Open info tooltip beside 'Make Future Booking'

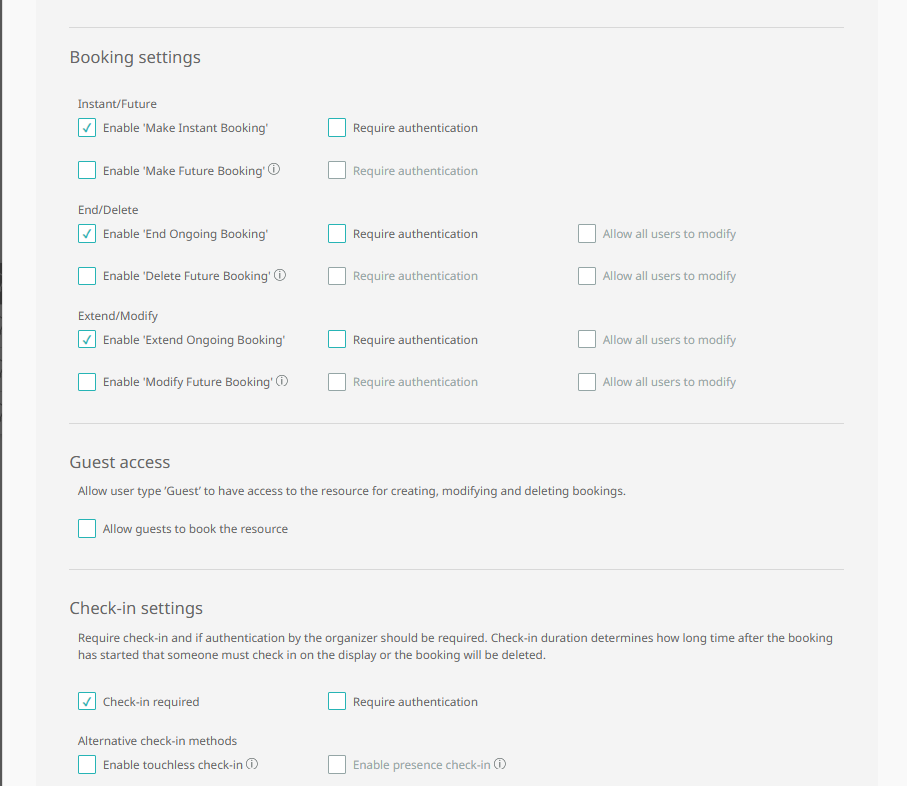tap(274, 170)
